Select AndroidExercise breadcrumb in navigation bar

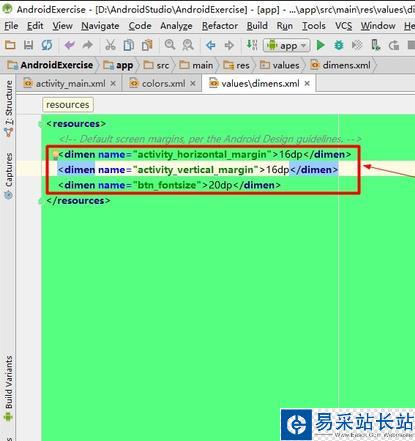(50, 65)
